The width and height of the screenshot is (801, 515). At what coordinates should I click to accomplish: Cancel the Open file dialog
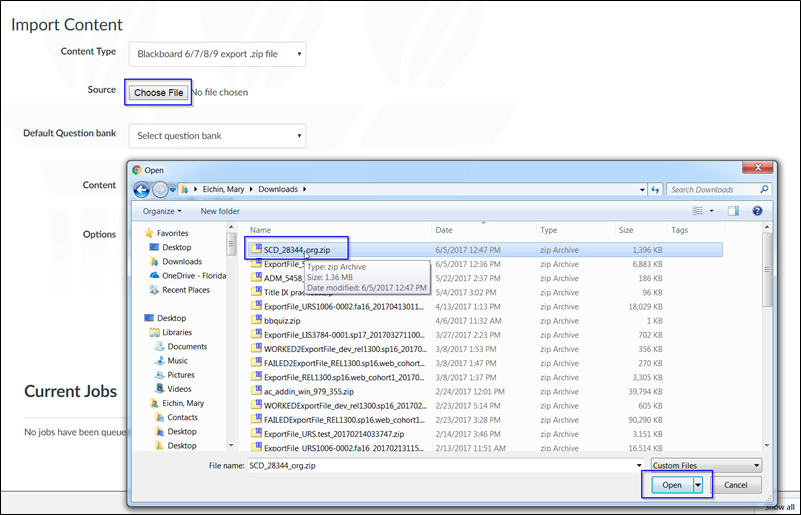pos(735,485)
